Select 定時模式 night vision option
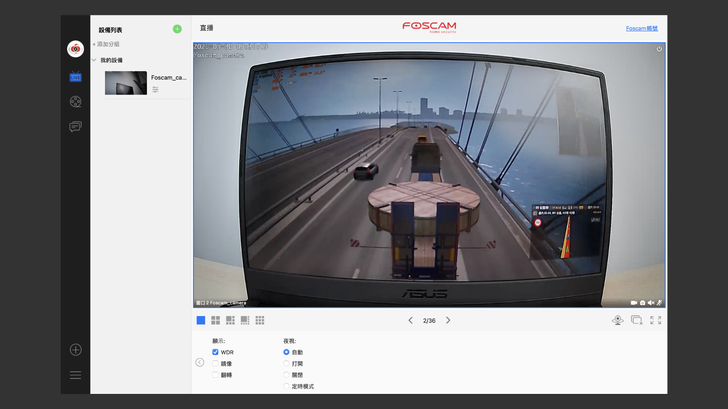This screenshot has width=728, height=409. (286, 386)
